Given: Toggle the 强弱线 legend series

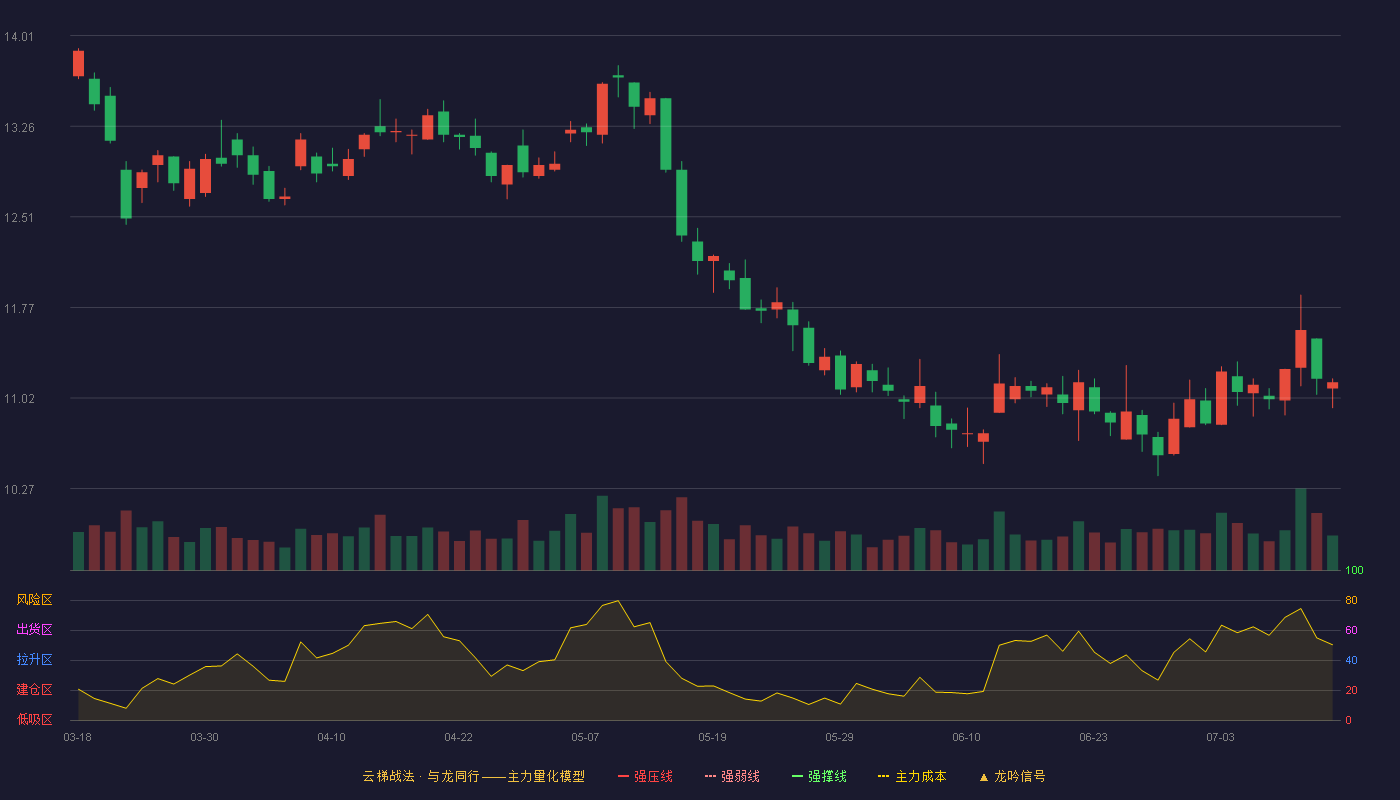Looking at the screenshot, I should (732, 776).
